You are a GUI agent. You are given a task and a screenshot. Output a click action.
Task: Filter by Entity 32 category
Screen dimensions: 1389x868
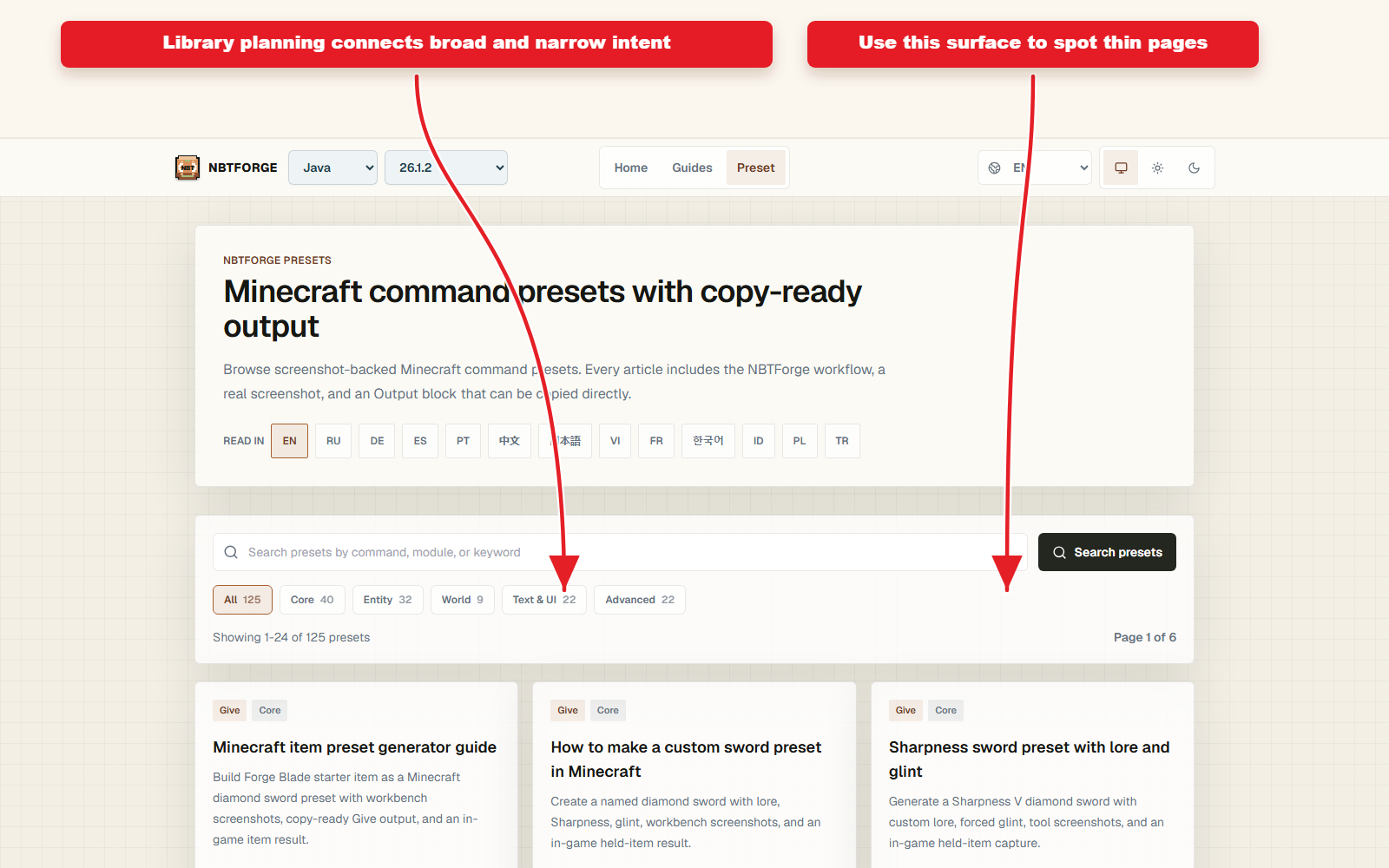coord(388,600)
